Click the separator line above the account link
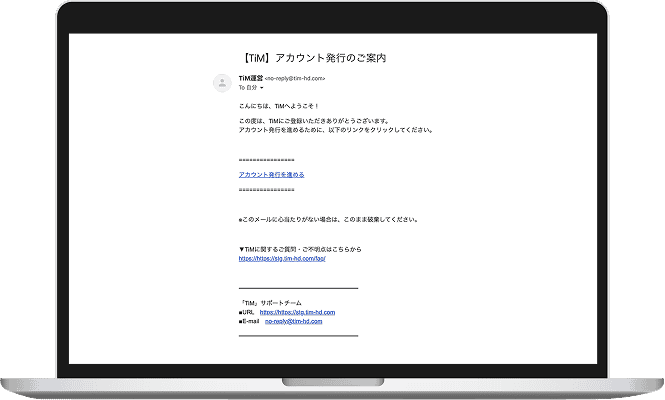Viewport: 665px width, 400px height. point(267,160)
